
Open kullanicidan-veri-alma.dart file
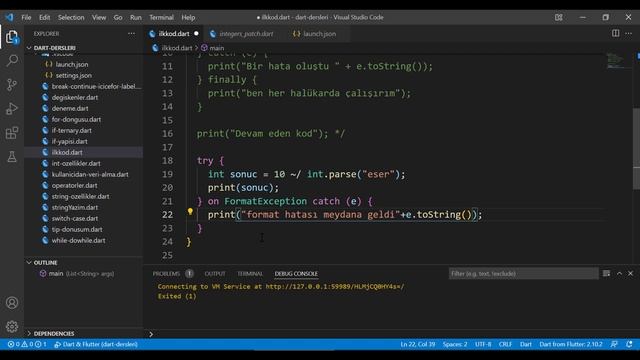pyautogui.click(x=90, y=174)
